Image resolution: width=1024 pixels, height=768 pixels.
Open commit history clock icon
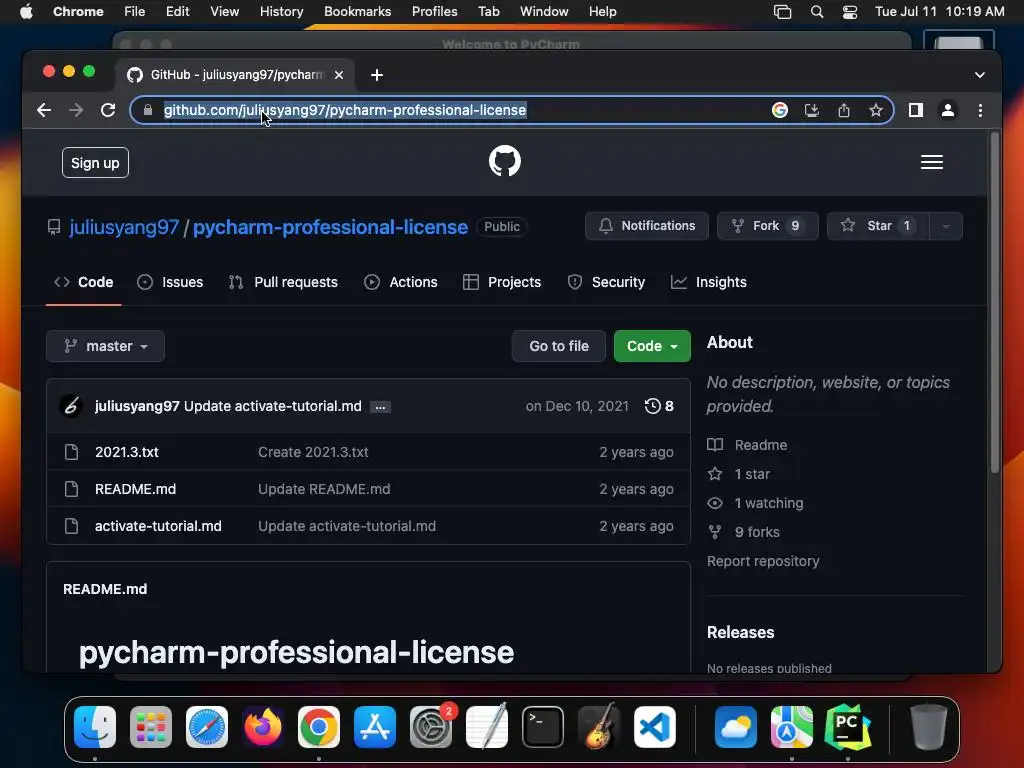click(x=652, y=406)
